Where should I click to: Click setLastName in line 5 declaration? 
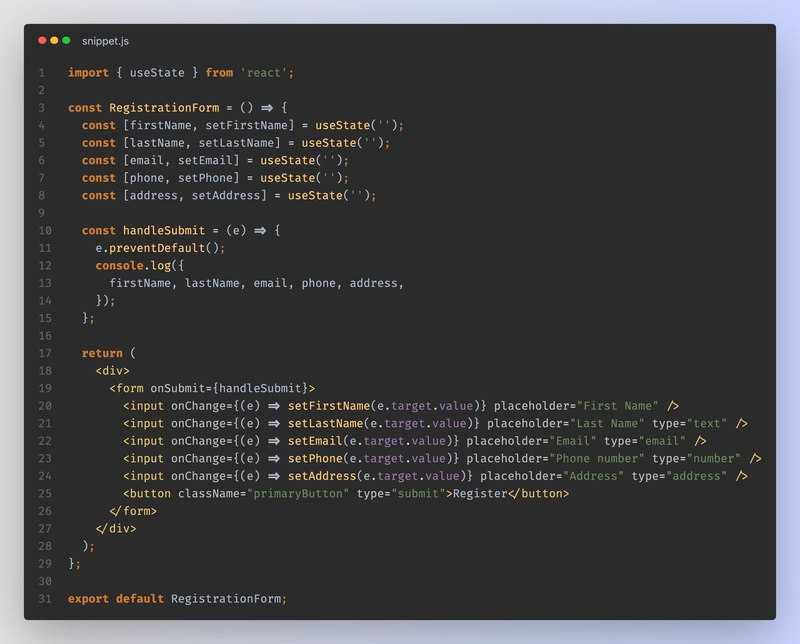(236, 142)
